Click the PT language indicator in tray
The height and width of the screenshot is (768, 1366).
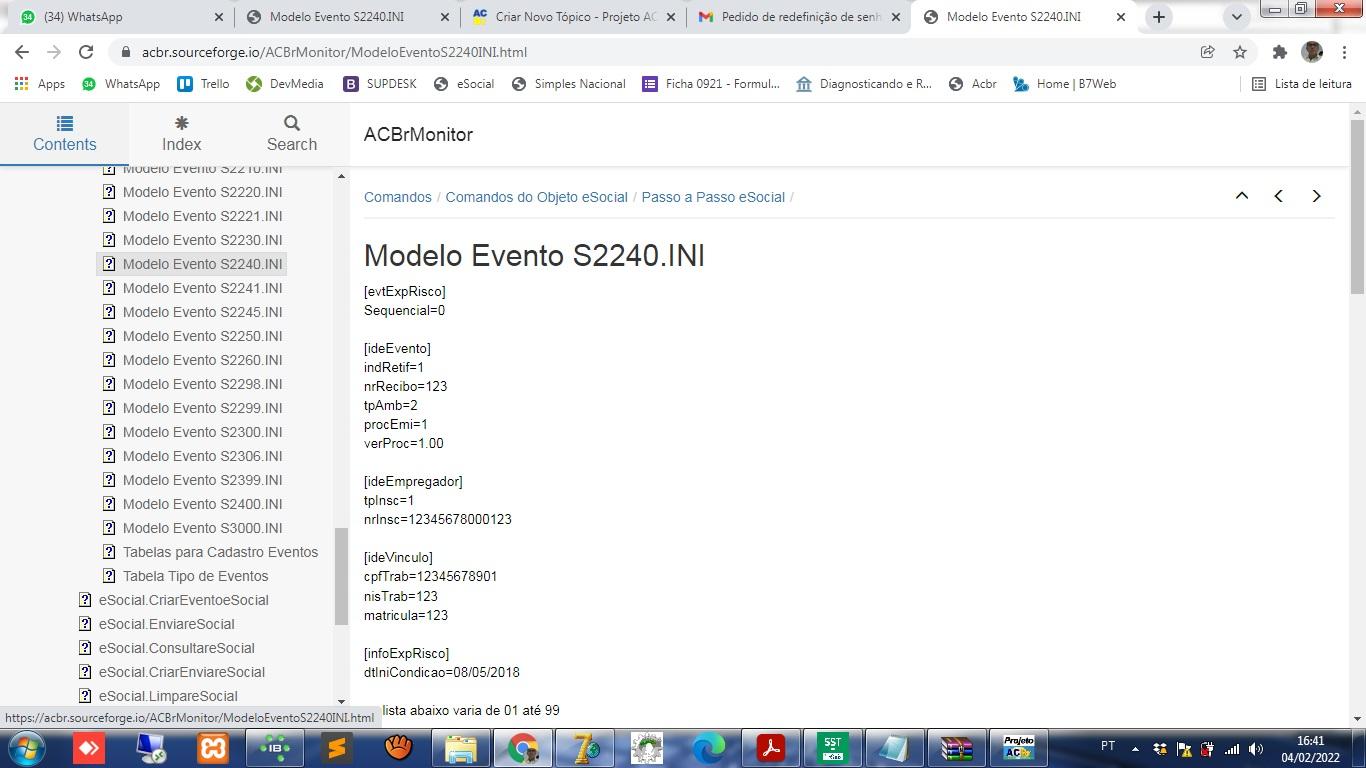pyautogui.click(x=1108, y=746)
